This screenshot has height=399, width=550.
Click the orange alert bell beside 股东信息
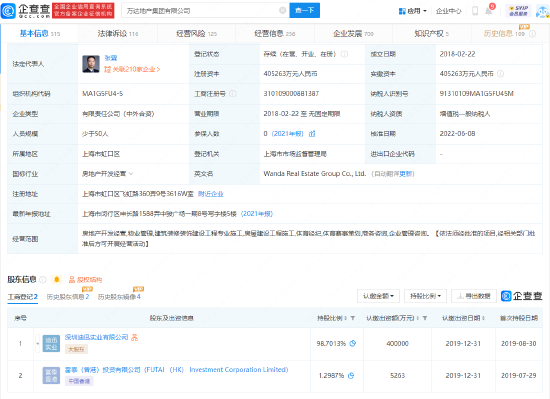56,279
